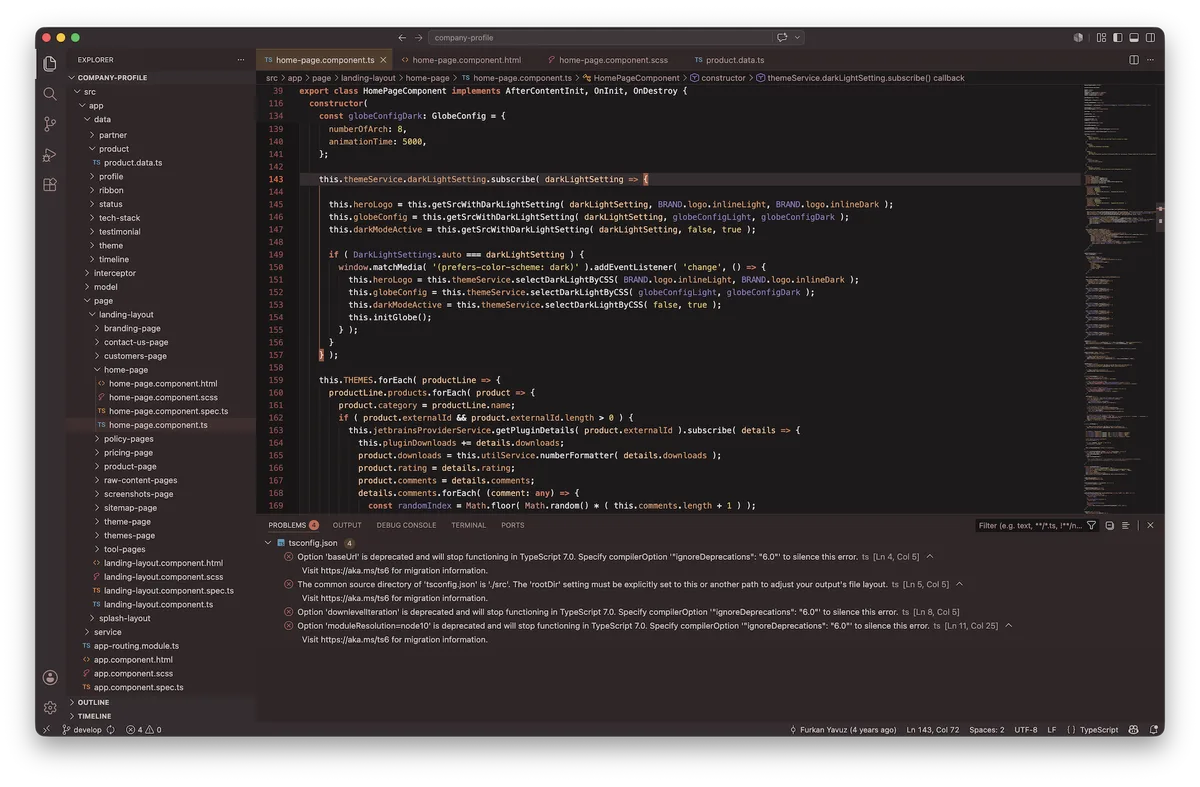
Task: Open the Run and Debug view
Action: click(x=50, y=155)
